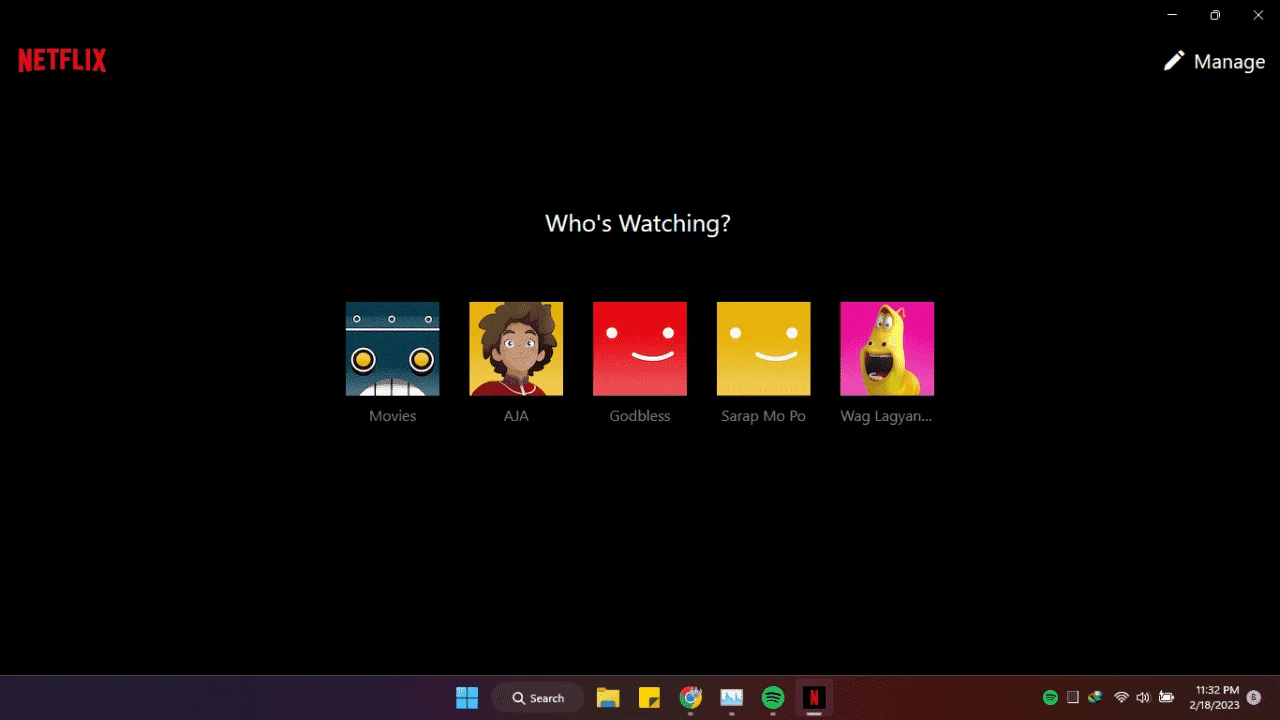The width and height of the screenshot is (1280, 720).
Task: Launch File Explorer from the taskbar
Action: click(608, 698)
